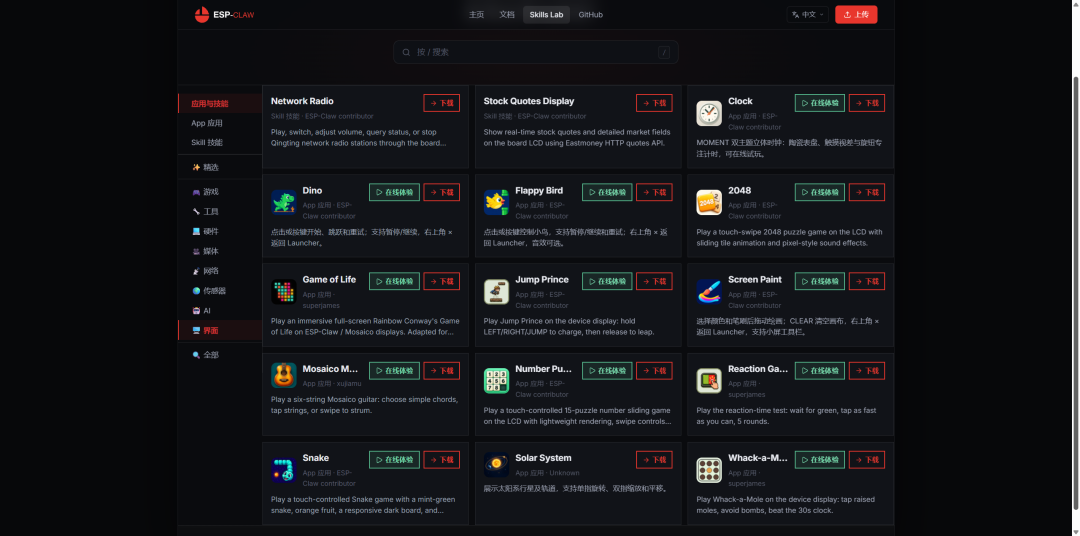Viewport: 1080px width, 536px height.
Task: Download the Stock Quotes Display skill
Action: 654,103
